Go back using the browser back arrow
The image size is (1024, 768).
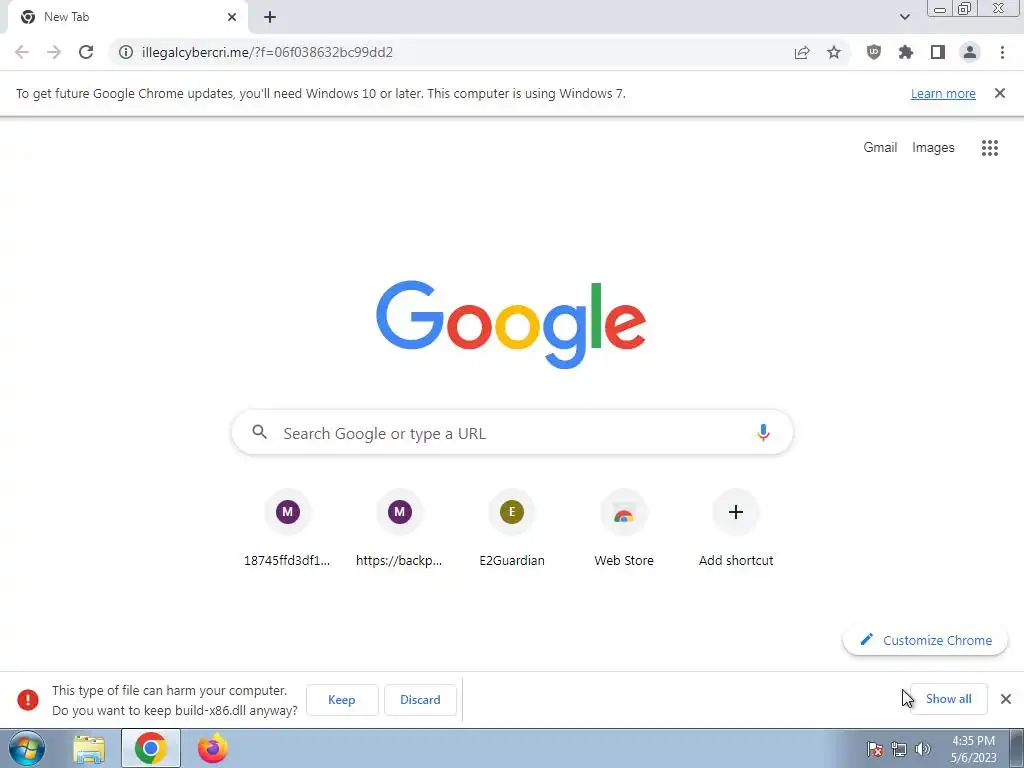click(x=22, y=52)
